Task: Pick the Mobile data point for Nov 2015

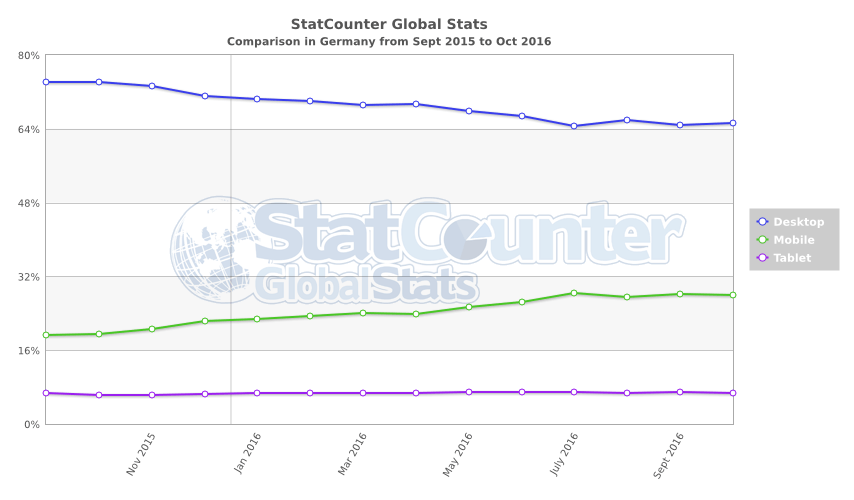Action: click(x=151, y=329)
